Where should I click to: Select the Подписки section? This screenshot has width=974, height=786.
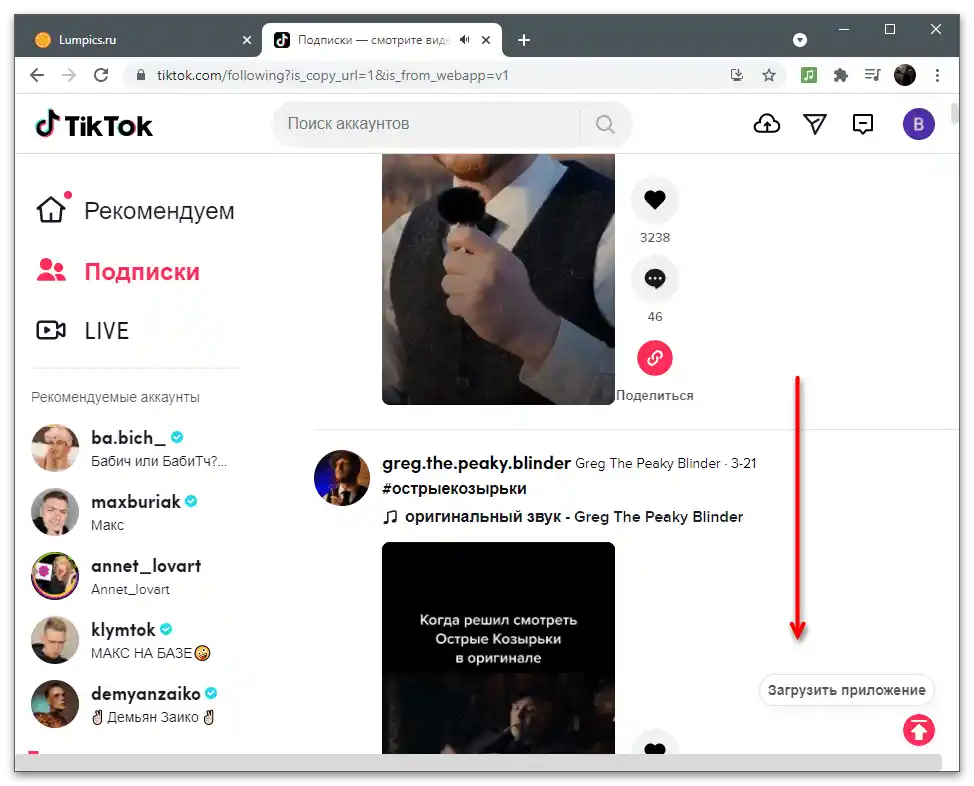click(x=118, y=271)
